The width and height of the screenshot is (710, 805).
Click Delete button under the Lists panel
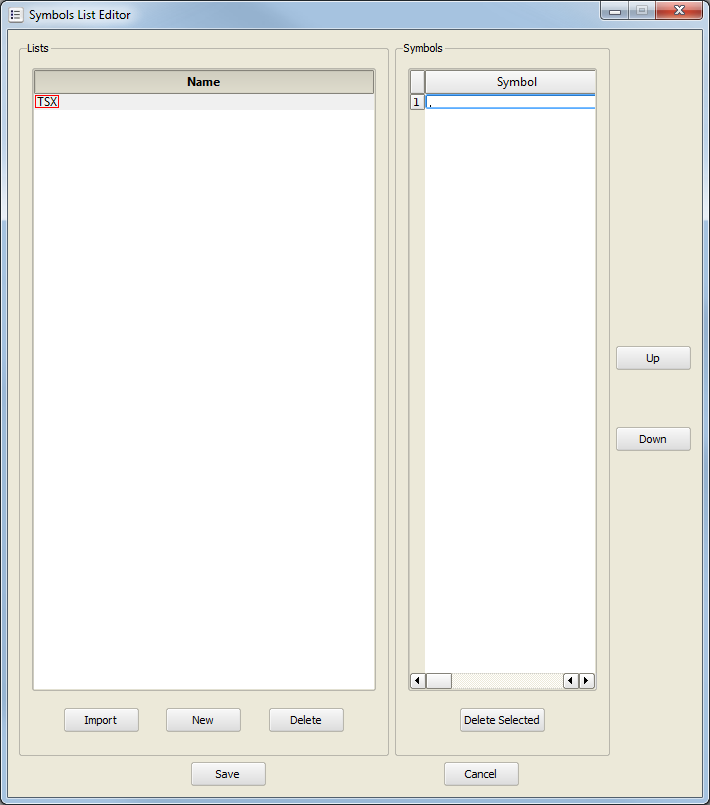click(x=306, y=720)
